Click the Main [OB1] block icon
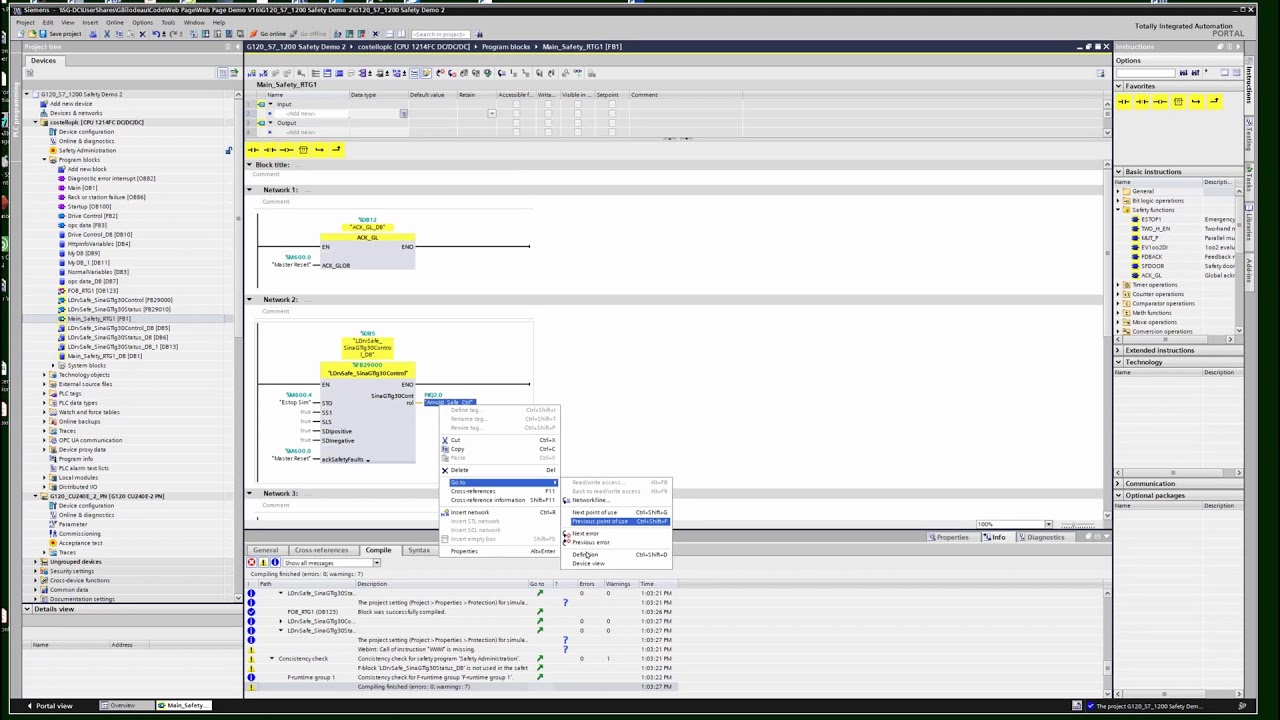The height and width of the screenshot is (720, 1280). tap(62, 188)
